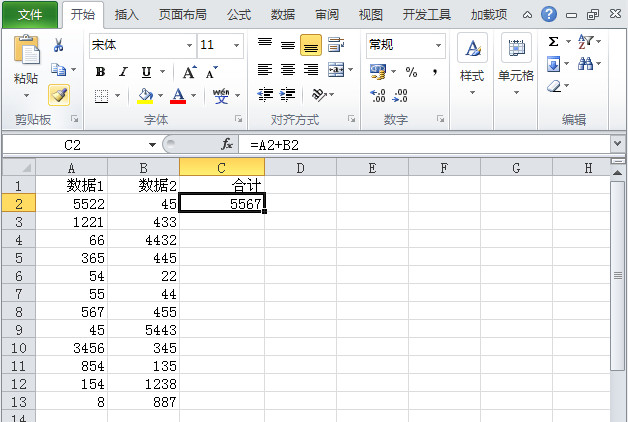Switch to the 数据 Data tab
628x422 pixels.
pyautogui.click(x=283, y=15)
